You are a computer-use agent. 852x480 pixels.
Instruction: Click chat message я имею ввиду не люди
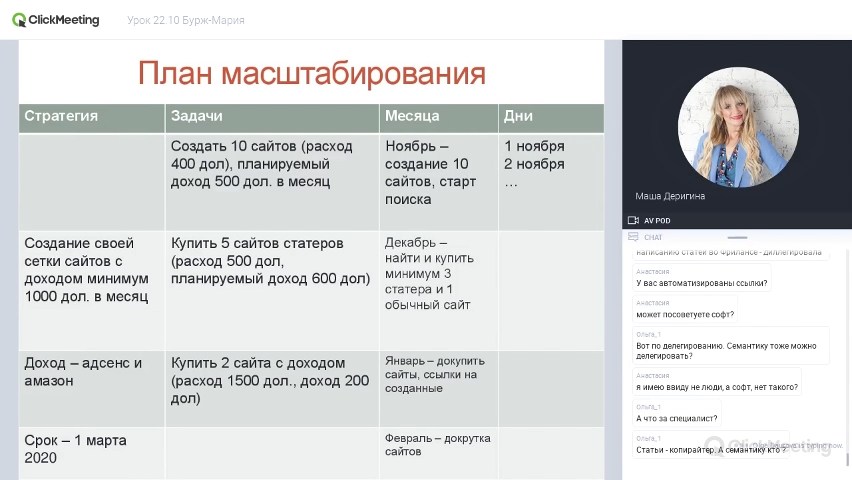pyautogui.click(x=717, y=382)
